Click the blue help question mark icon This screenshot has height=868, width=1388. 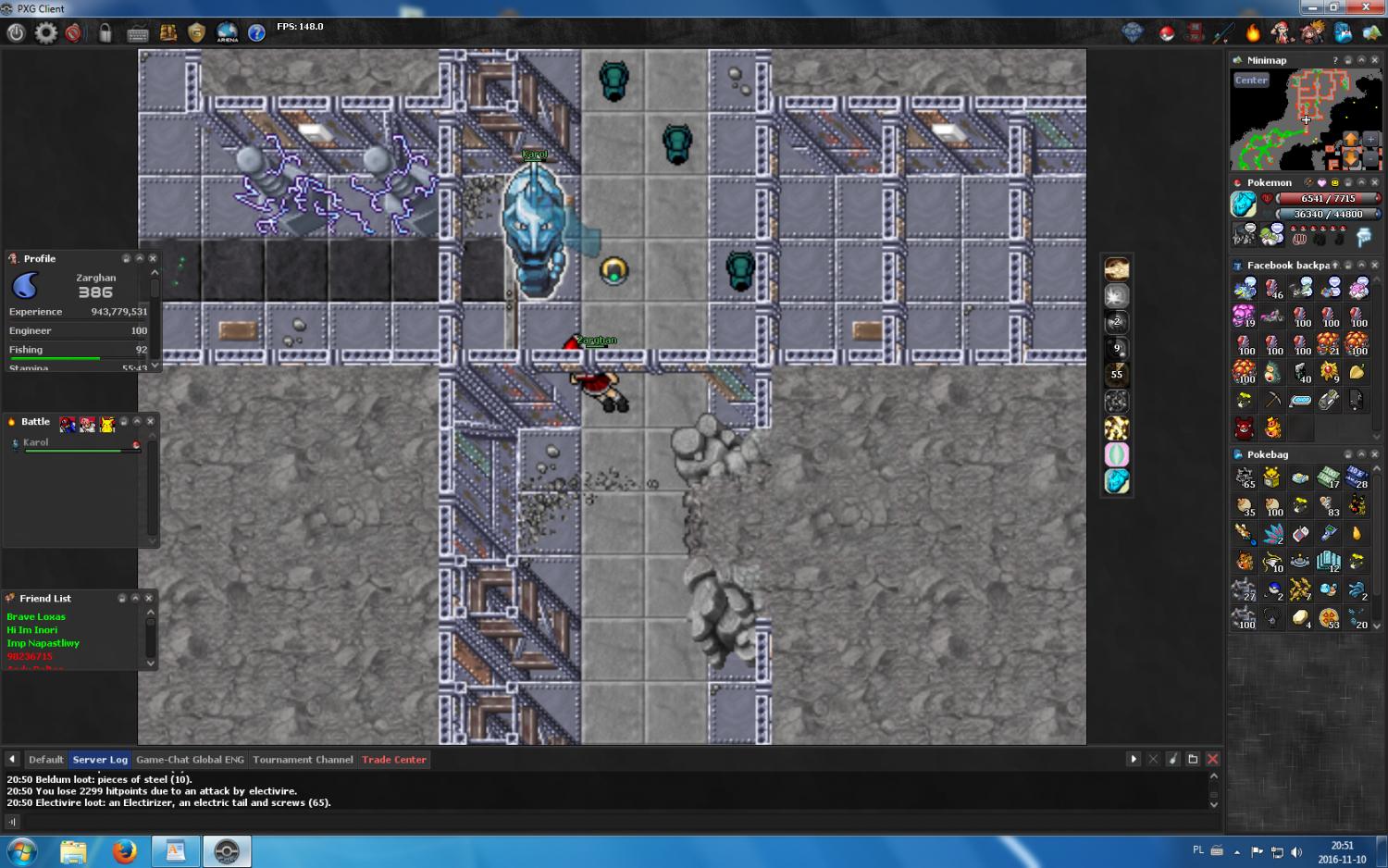(256, 33)
